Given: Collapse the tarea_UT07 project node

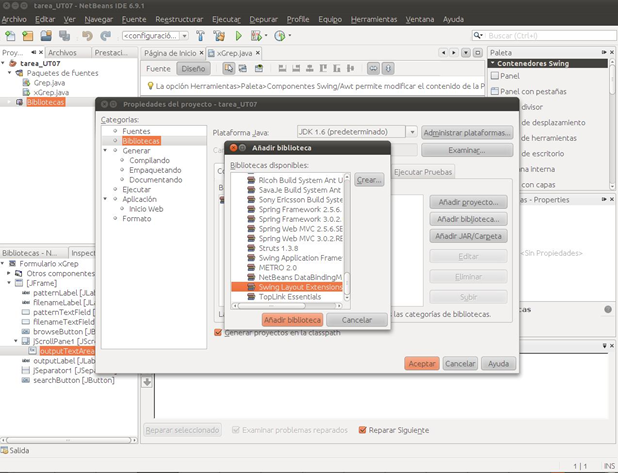Looking at the screenshot, I should (3, 63).
